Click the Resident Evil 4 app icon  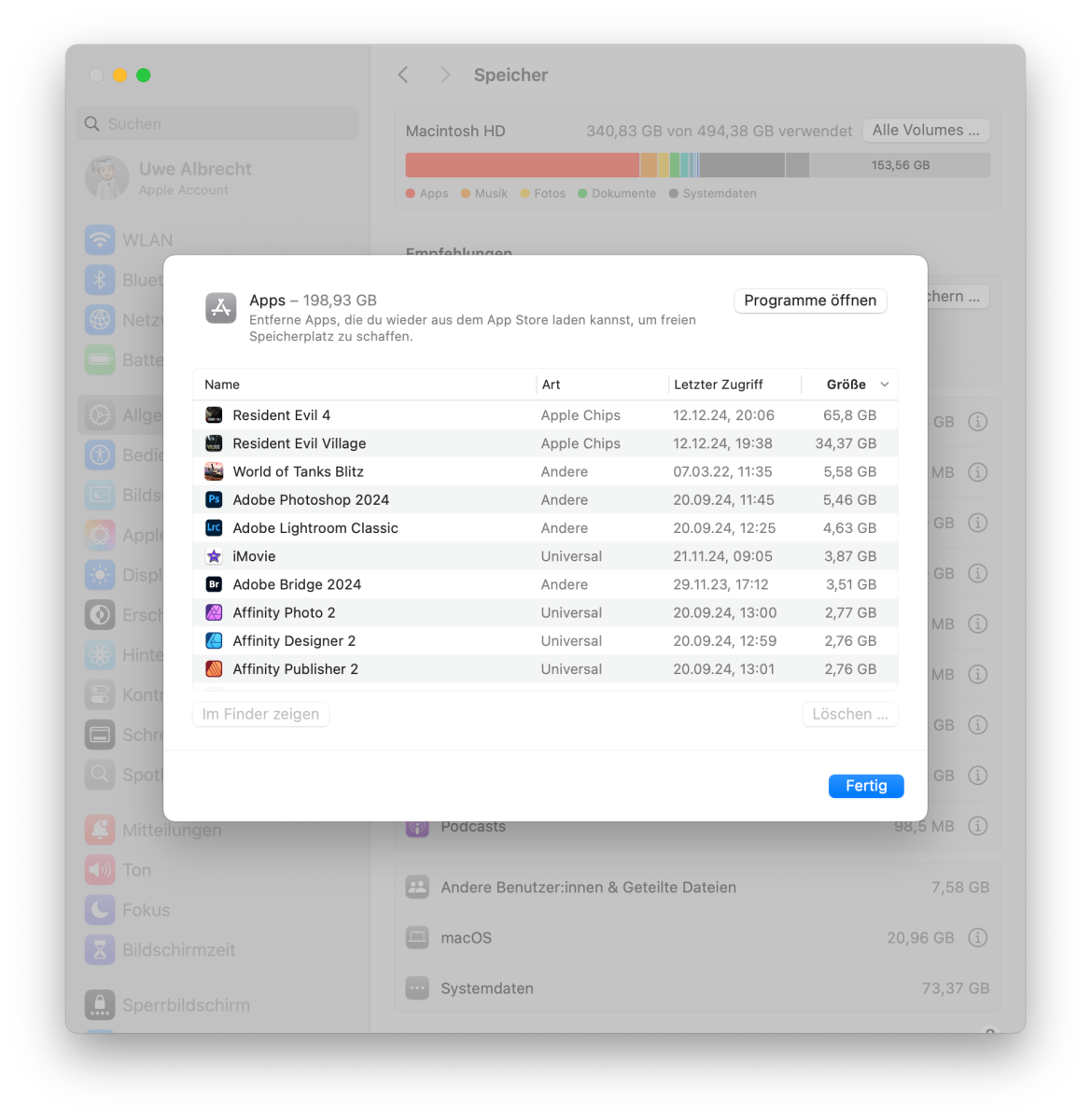coord(214,415)
